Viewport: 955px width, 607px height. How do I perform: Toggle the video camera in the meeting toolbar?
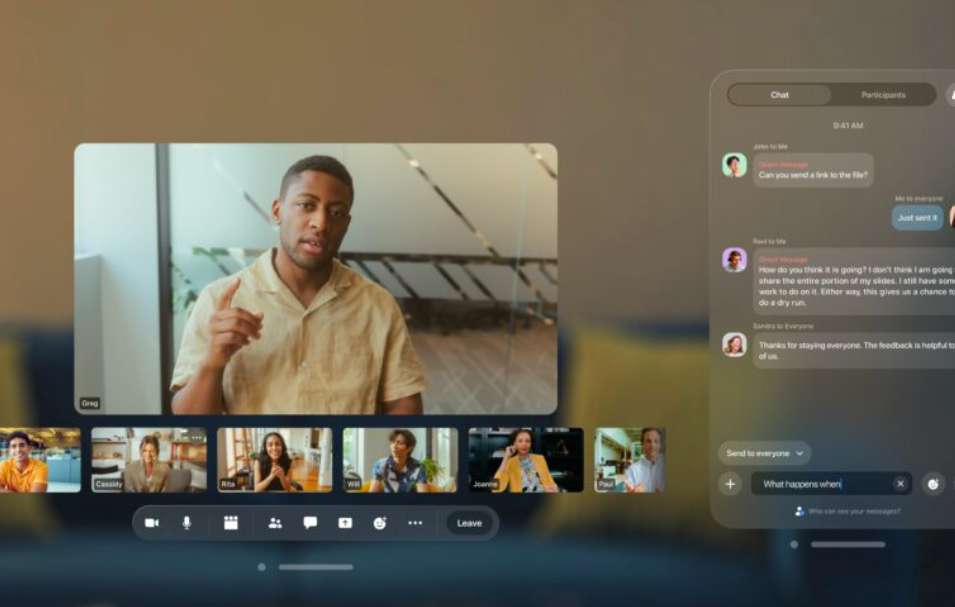[x=152, y=523]
